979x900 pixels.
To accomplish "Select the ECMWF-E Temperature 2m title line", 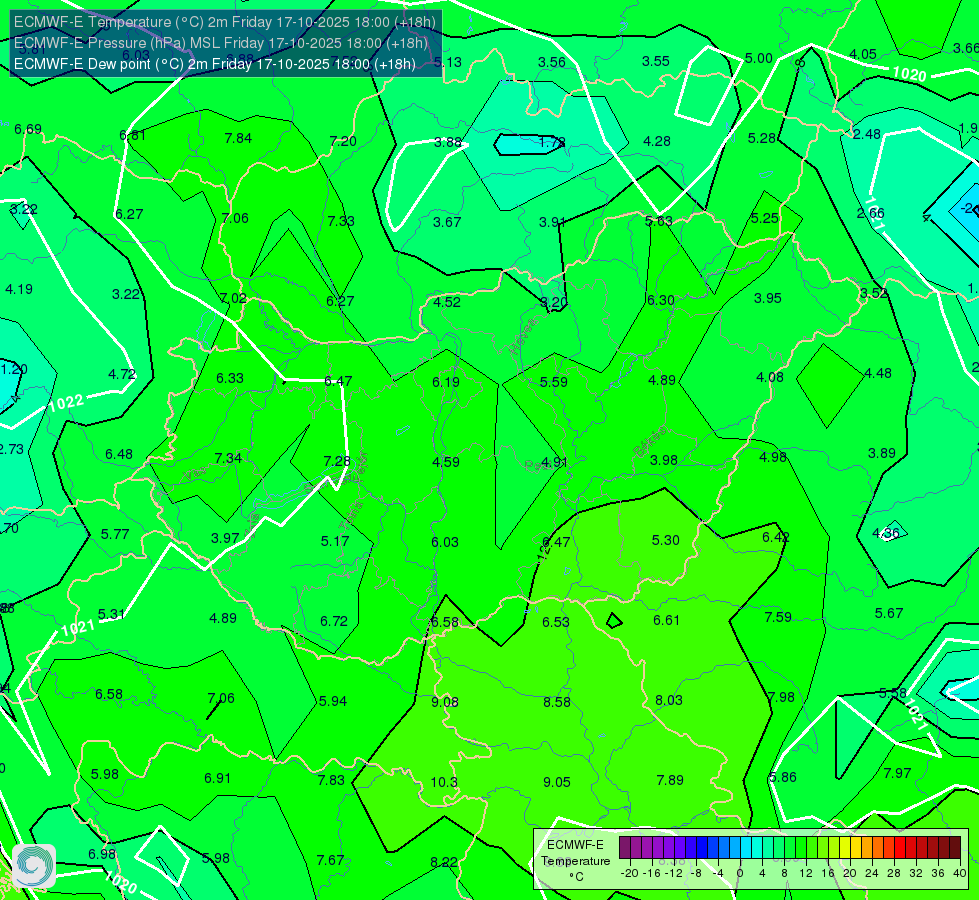I will click(225, 22).
